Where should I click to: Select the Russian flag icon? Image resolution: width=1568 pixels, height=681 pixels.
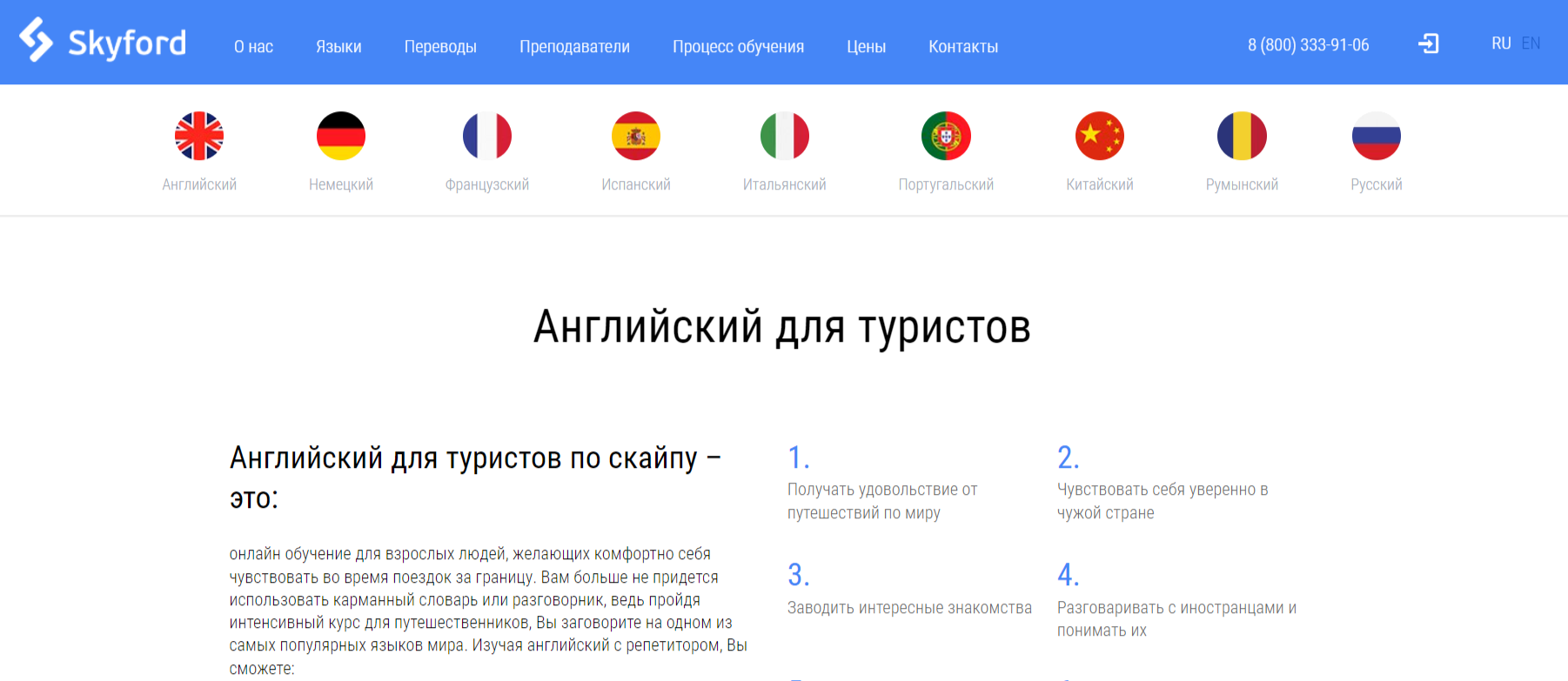1377,136
